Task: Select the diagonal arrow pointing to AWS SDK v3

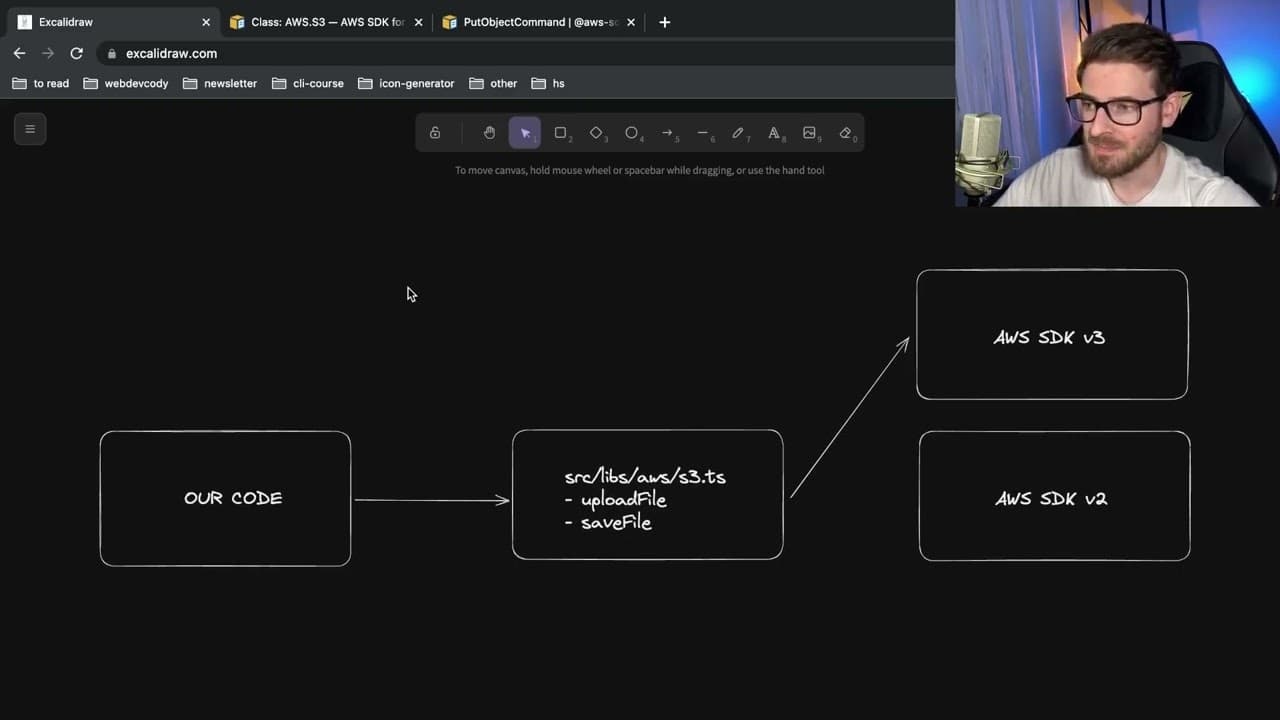Action: coord(850,417)
